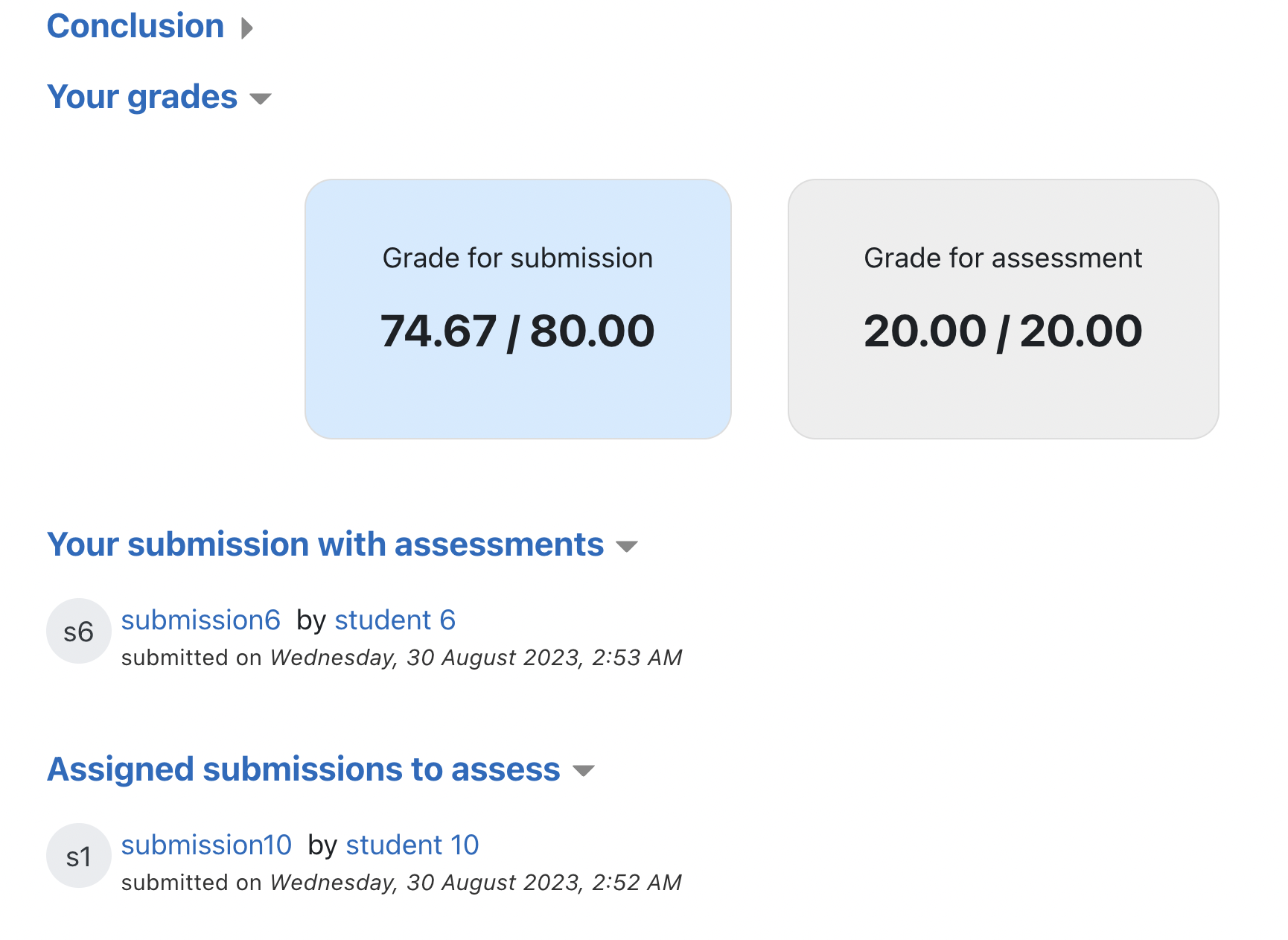Open student 10 profile link

412,845
